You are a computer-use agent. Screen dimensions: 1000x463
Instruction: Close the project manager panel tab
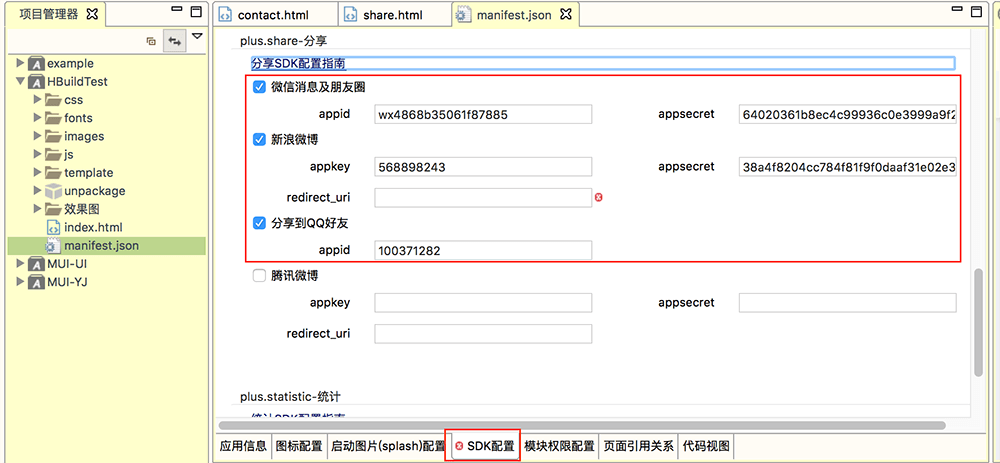pos(92,14)
